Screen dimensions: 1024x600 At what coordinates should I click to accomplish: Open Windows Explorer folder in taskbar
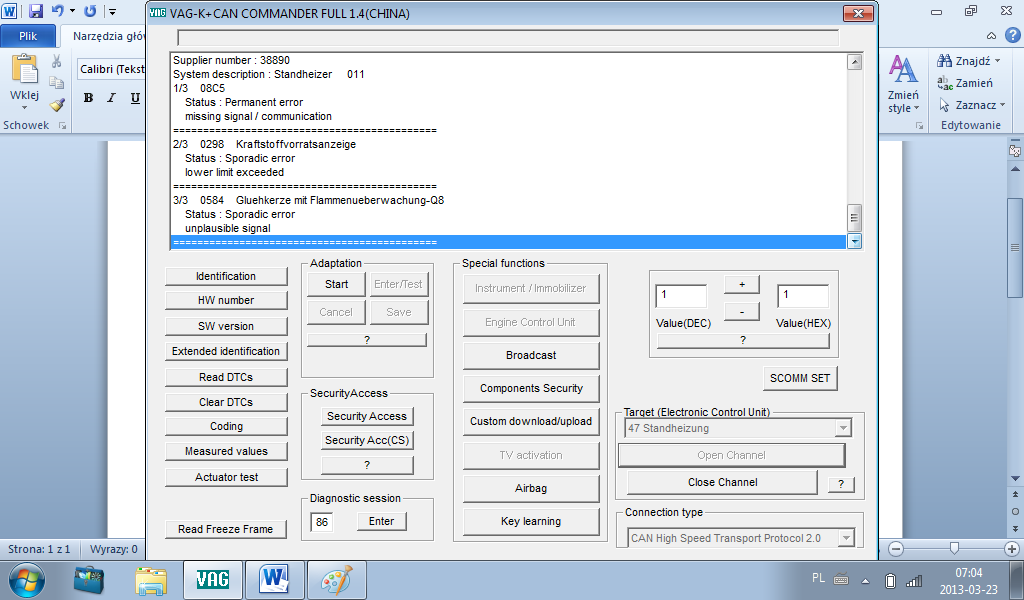coord(151,580)
